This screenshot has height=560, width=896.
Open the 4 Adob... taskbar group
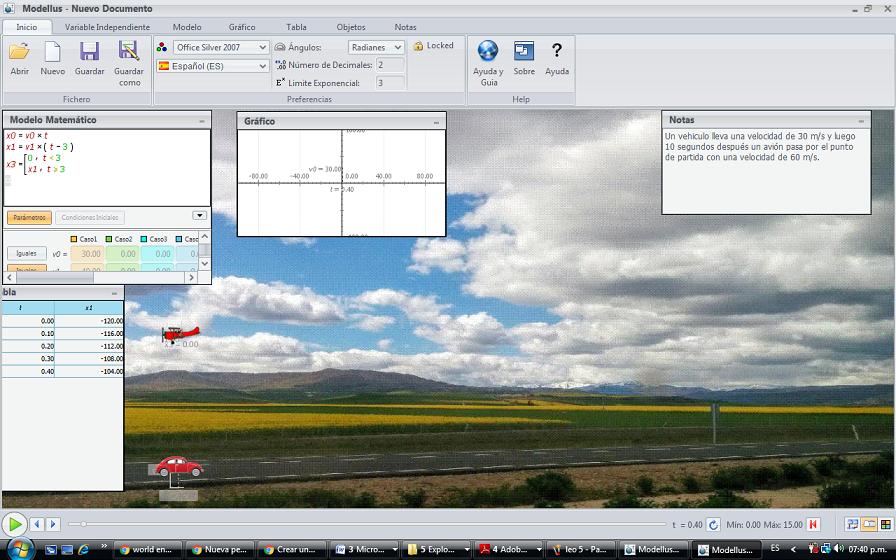511,550
